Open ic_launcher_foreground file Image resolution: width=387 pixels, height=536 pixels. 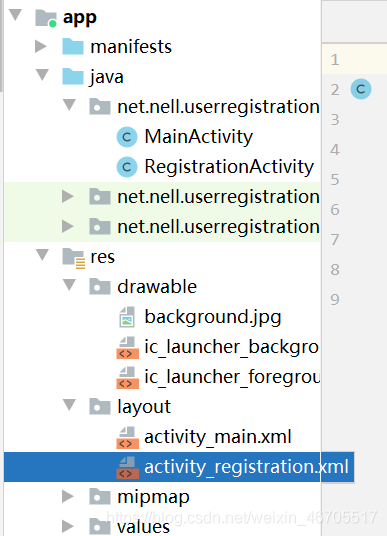point(232,377)
